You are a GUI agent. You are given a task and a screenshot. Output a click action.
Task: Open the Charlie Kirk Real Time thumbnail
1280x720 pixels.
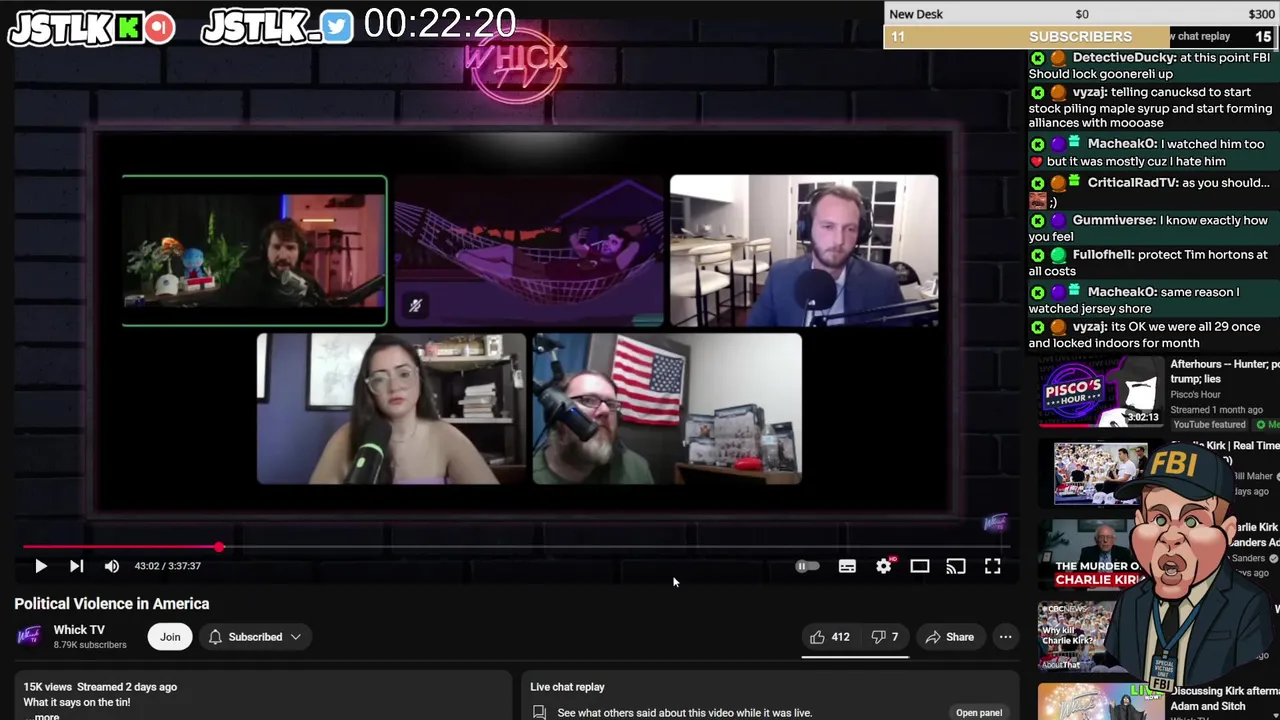[1100, 473]
